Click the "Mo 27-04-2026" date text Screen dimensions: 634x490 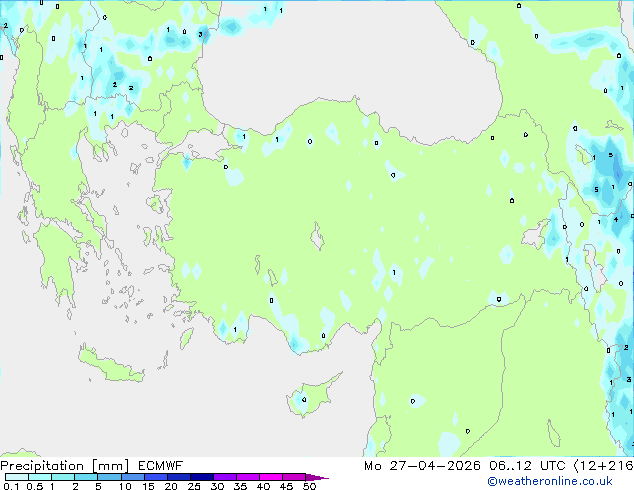coord(422,466)
